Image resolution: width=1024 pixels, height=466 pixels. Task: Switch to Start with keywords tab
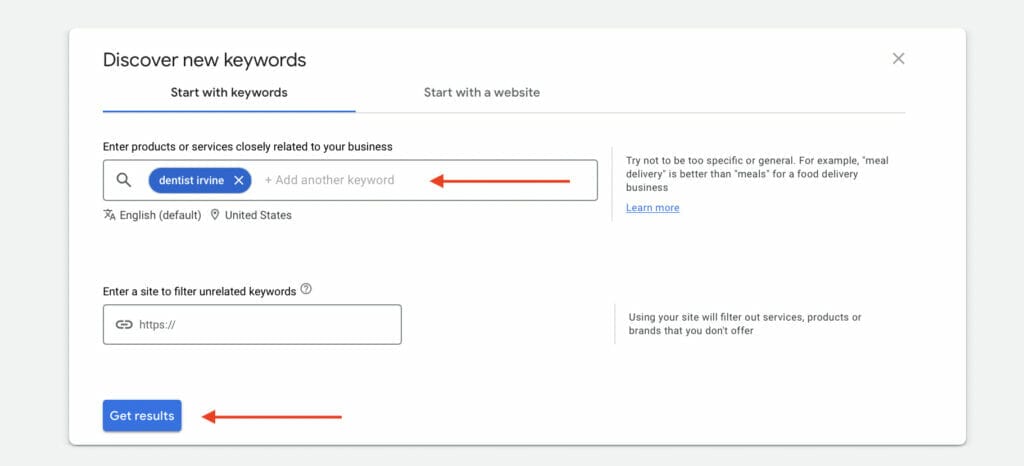pyautogui.click(x=229, y=93)
